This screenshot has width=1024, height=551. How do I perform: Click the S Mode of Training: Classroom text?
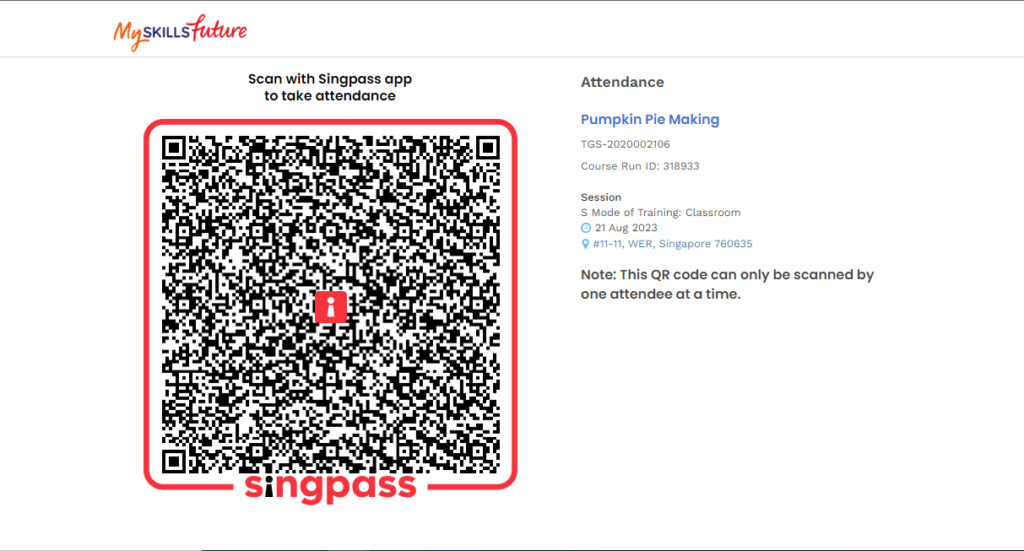[x=660, y=213]
